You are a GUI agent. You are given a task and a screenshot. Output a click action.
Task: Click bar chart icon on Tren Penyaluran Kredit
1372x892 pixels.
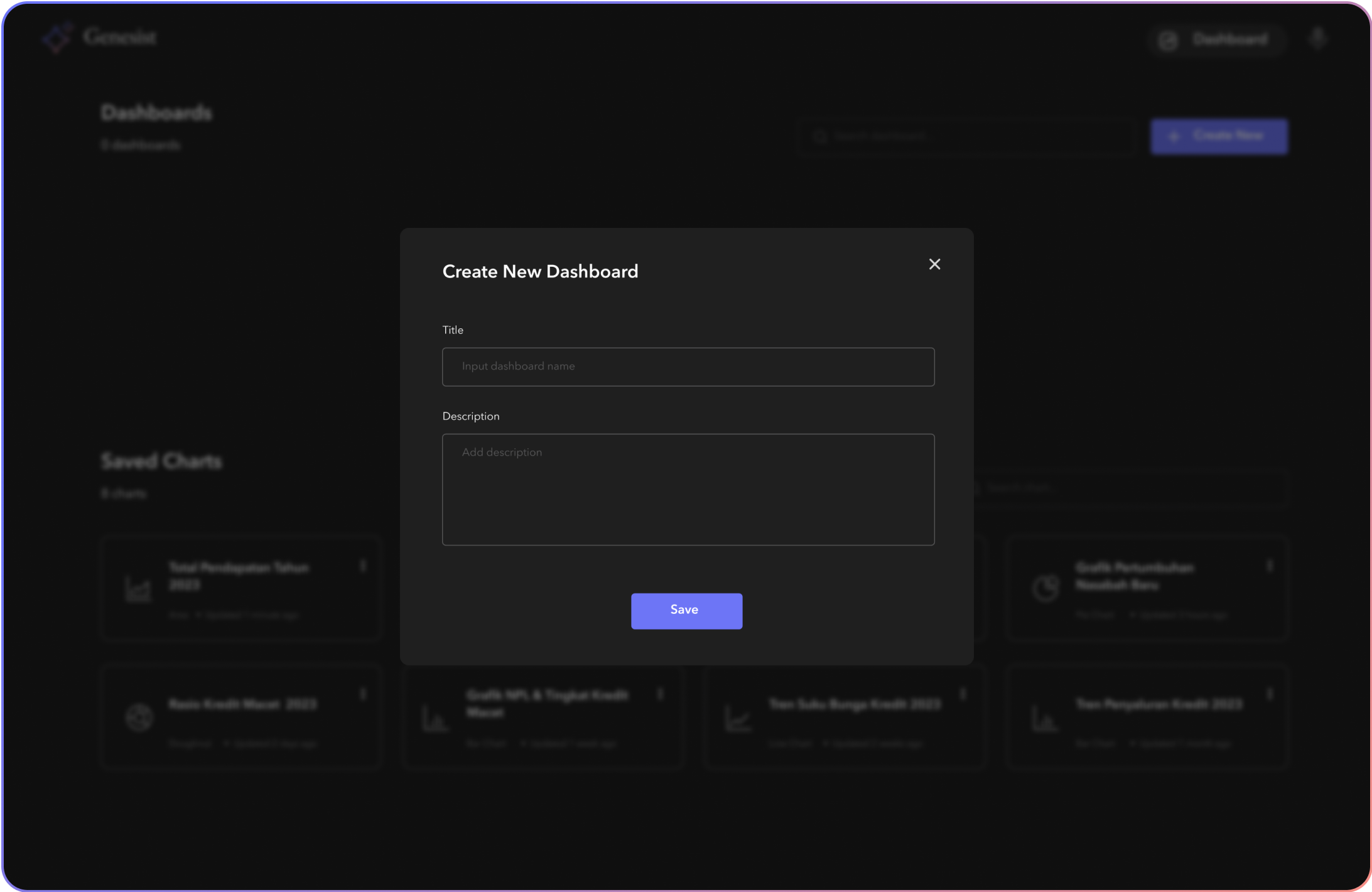coord(1044,718)
